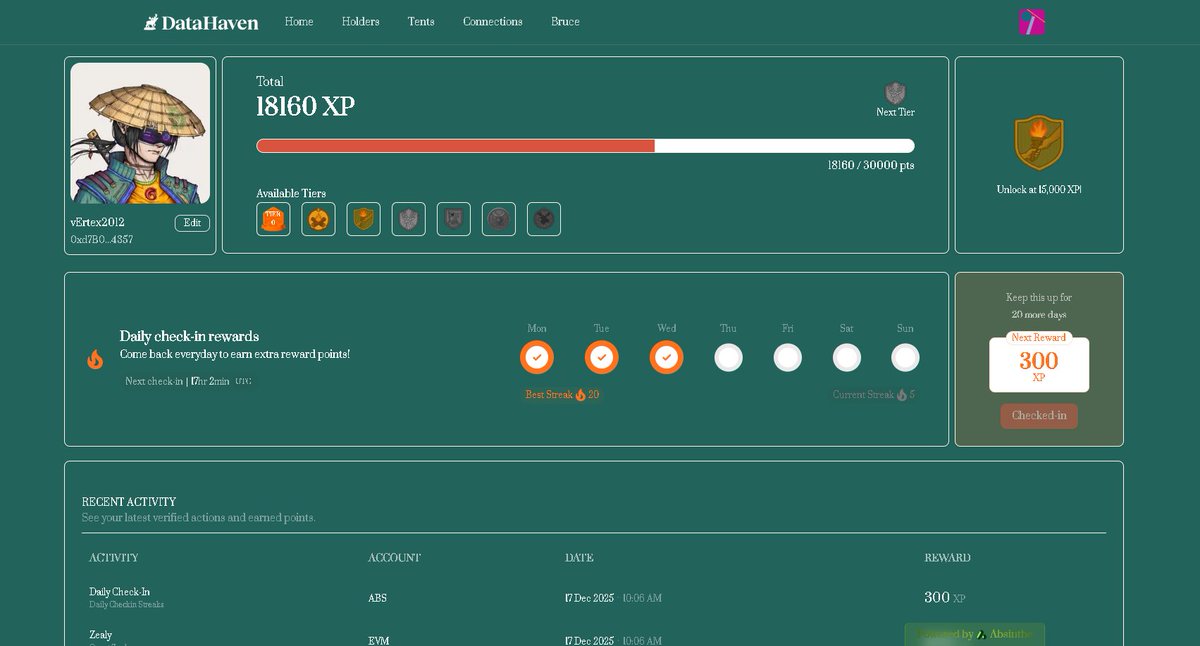This screenshot has width=1200, height=646.
Task: Click the Next check-in timer label
Action: coord(188,381)
